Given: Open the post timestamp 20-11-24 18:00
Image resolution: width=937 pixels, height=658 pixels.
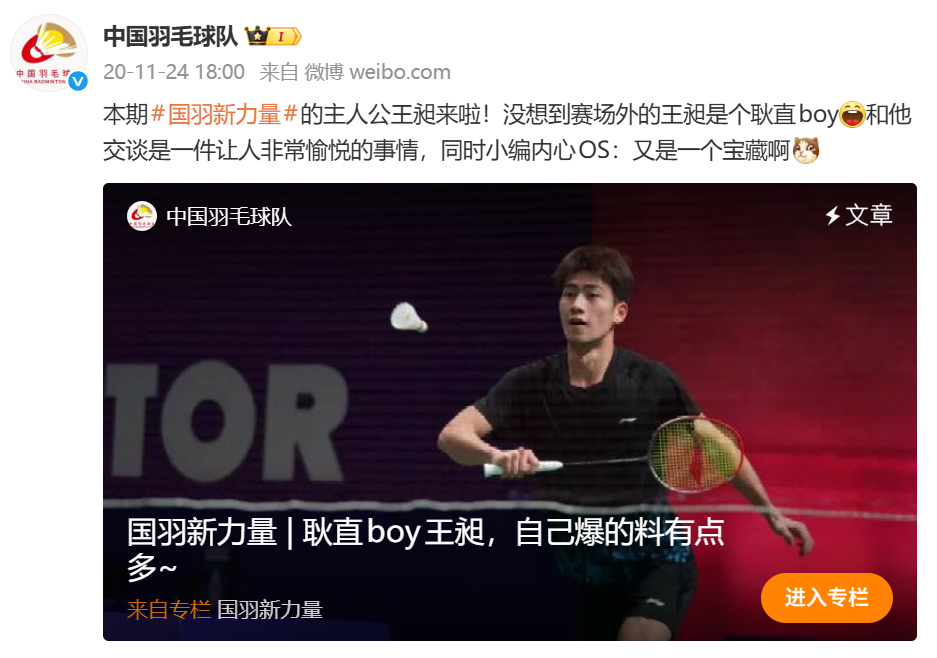Looking at the screenshot, I should [x=174, y=72].
